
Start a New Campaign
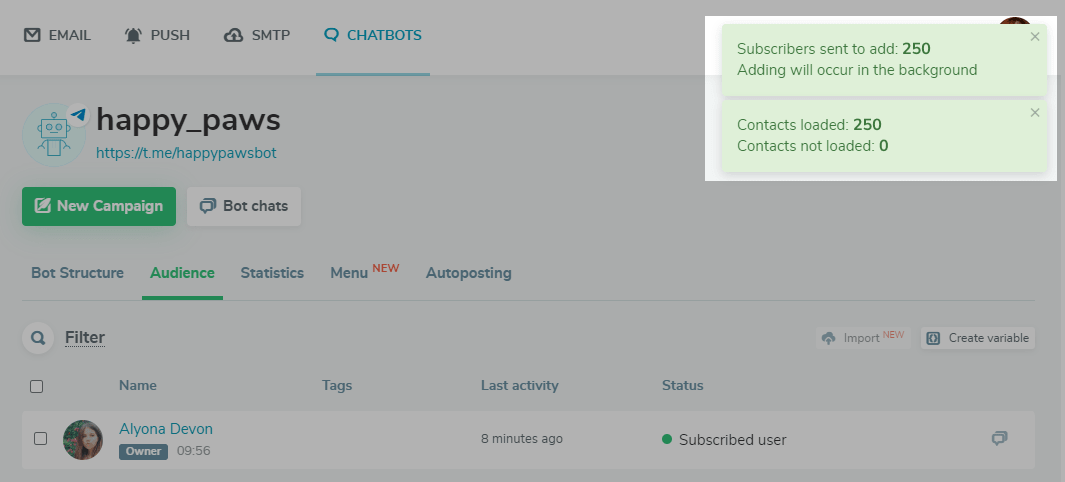[99, 206]
